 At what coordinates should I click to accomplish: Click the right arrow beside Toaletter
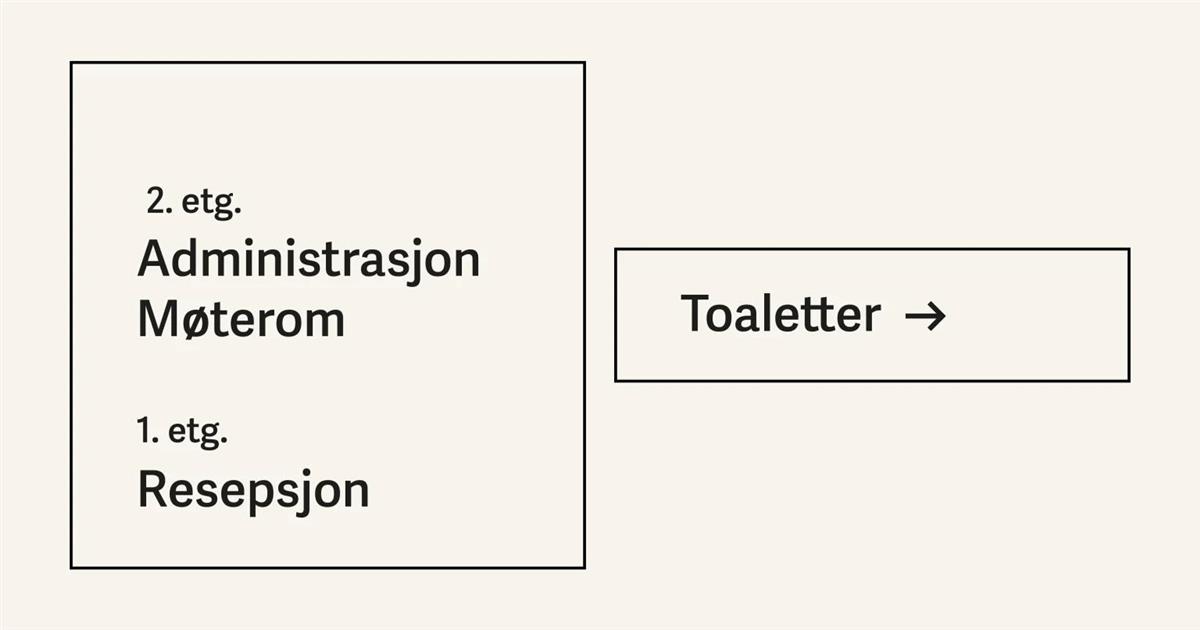925,316
